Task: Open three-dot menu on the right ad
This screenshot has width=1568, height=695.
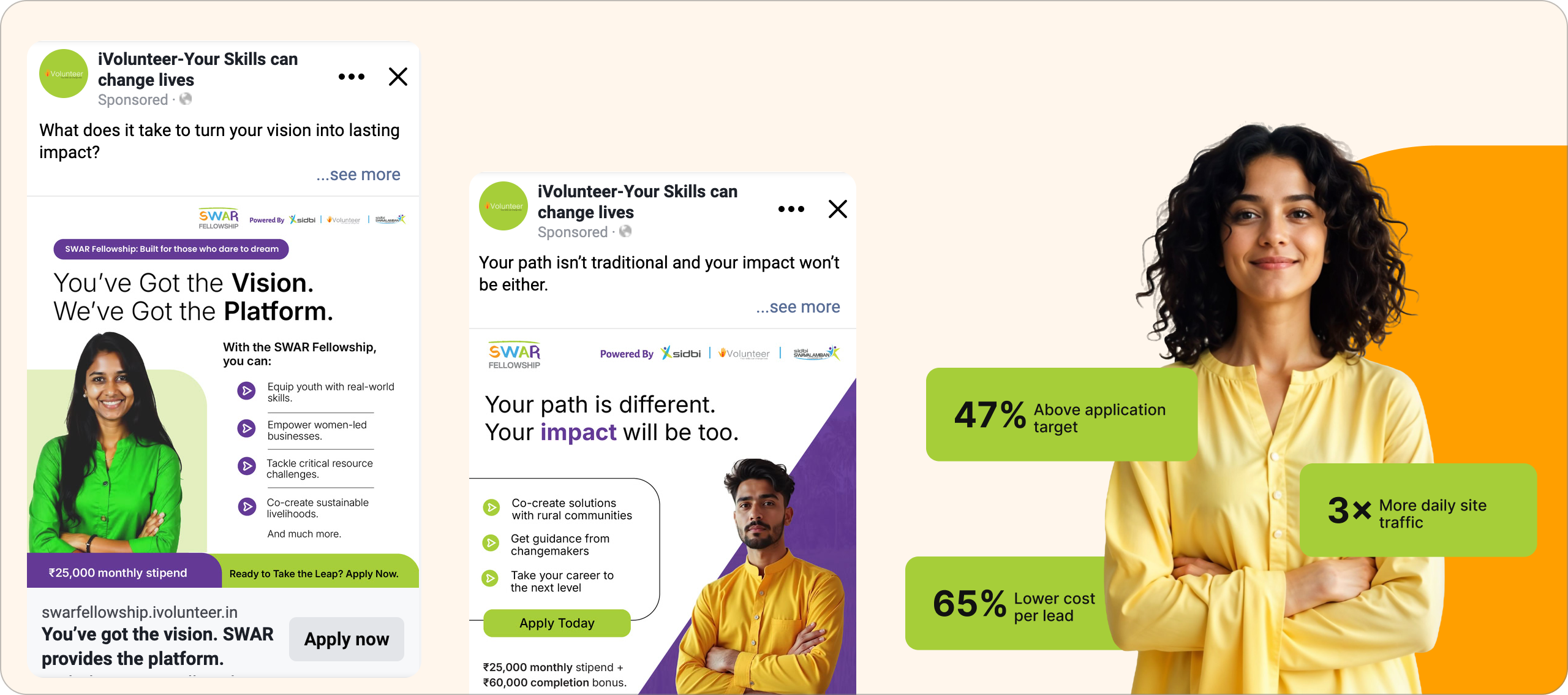Action: (791, 209)
